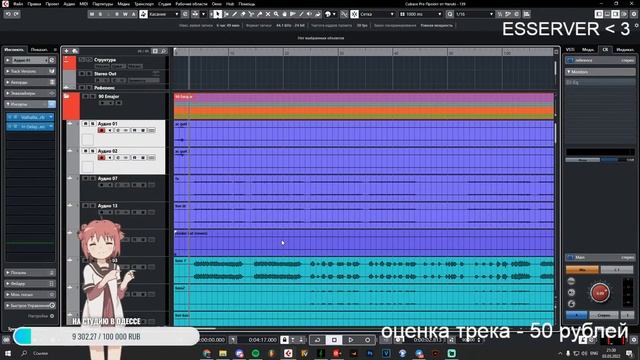Image resolution: width=640 pixels, height=360 pixels.
Task: Toggle the transport Cycle loop button
Action: (317, 340)
